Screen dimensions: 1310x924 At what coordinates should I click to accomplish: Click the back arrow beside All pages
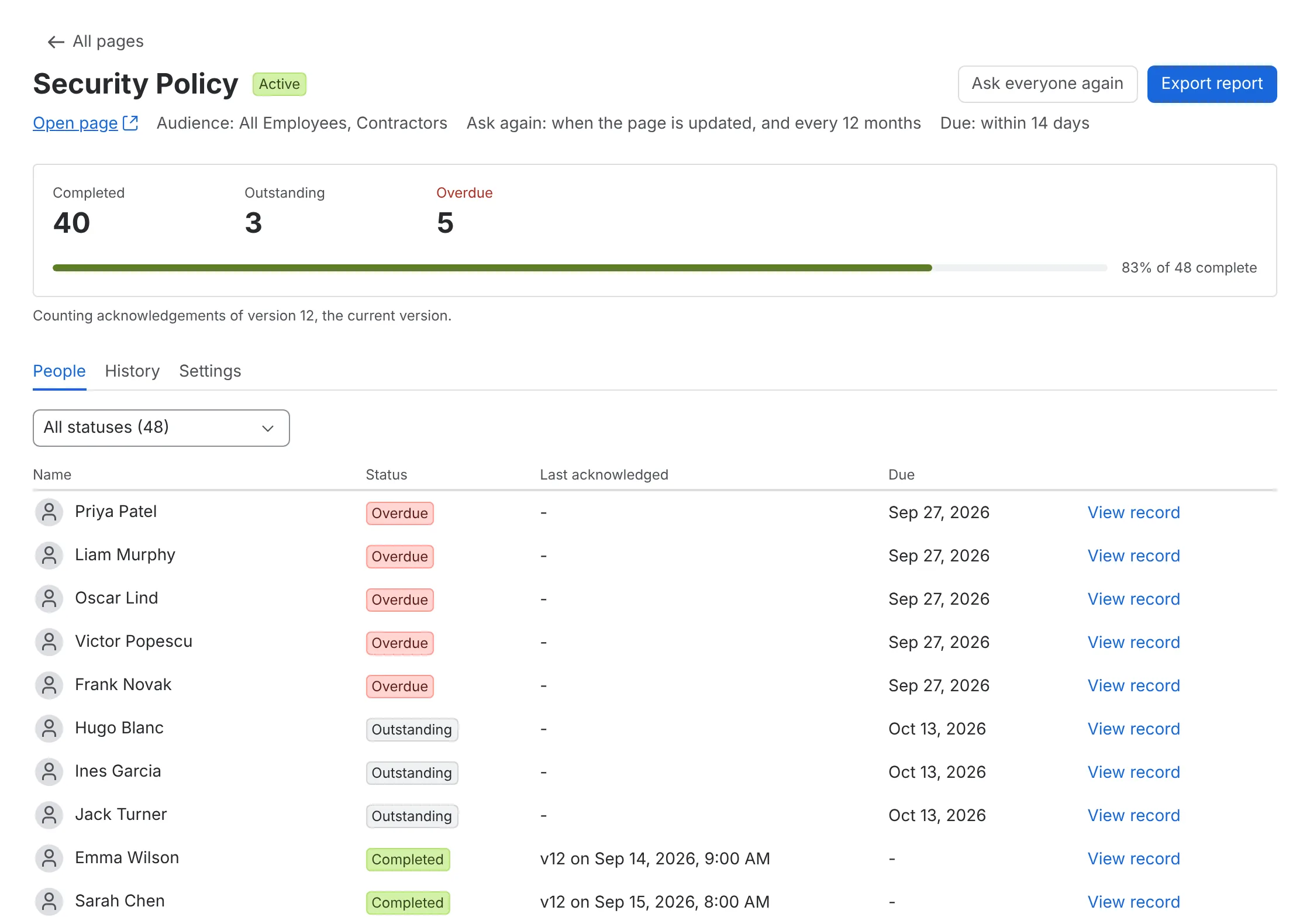(56, 42)
